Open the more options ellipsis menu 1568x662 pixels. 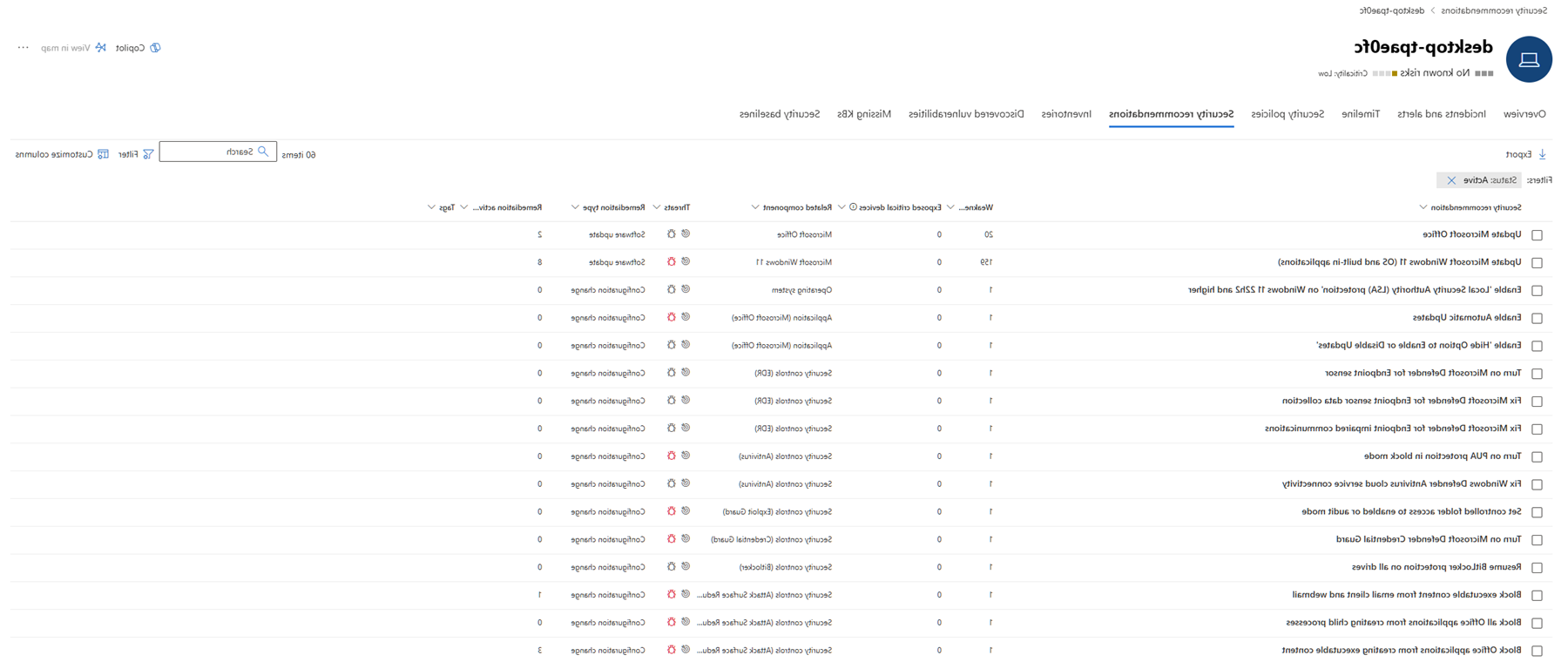[x=23, y=48]
